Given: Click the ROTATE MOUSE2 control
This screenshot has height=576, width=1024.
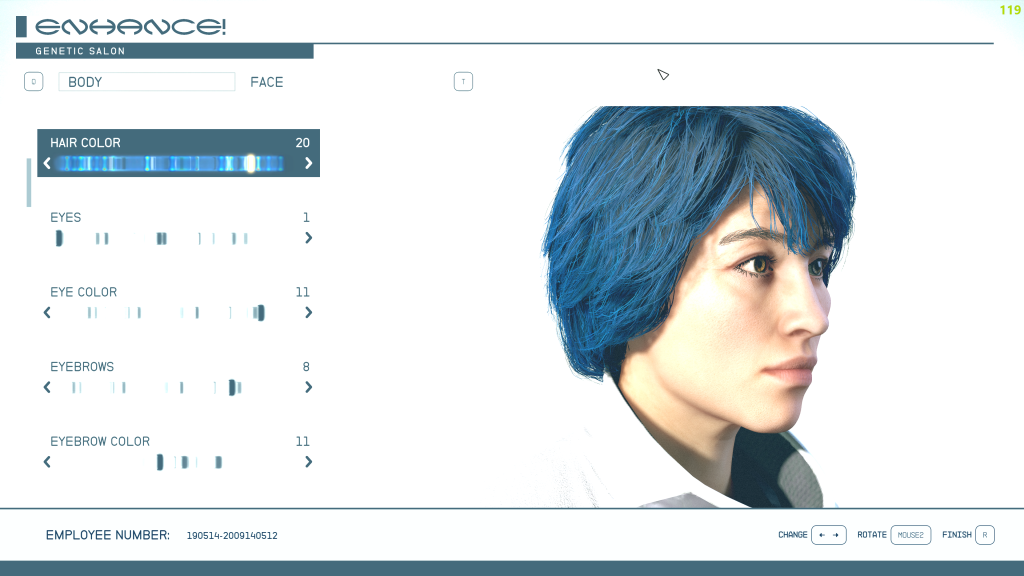Looking at the screenshot, I should (x=910, y=535).
